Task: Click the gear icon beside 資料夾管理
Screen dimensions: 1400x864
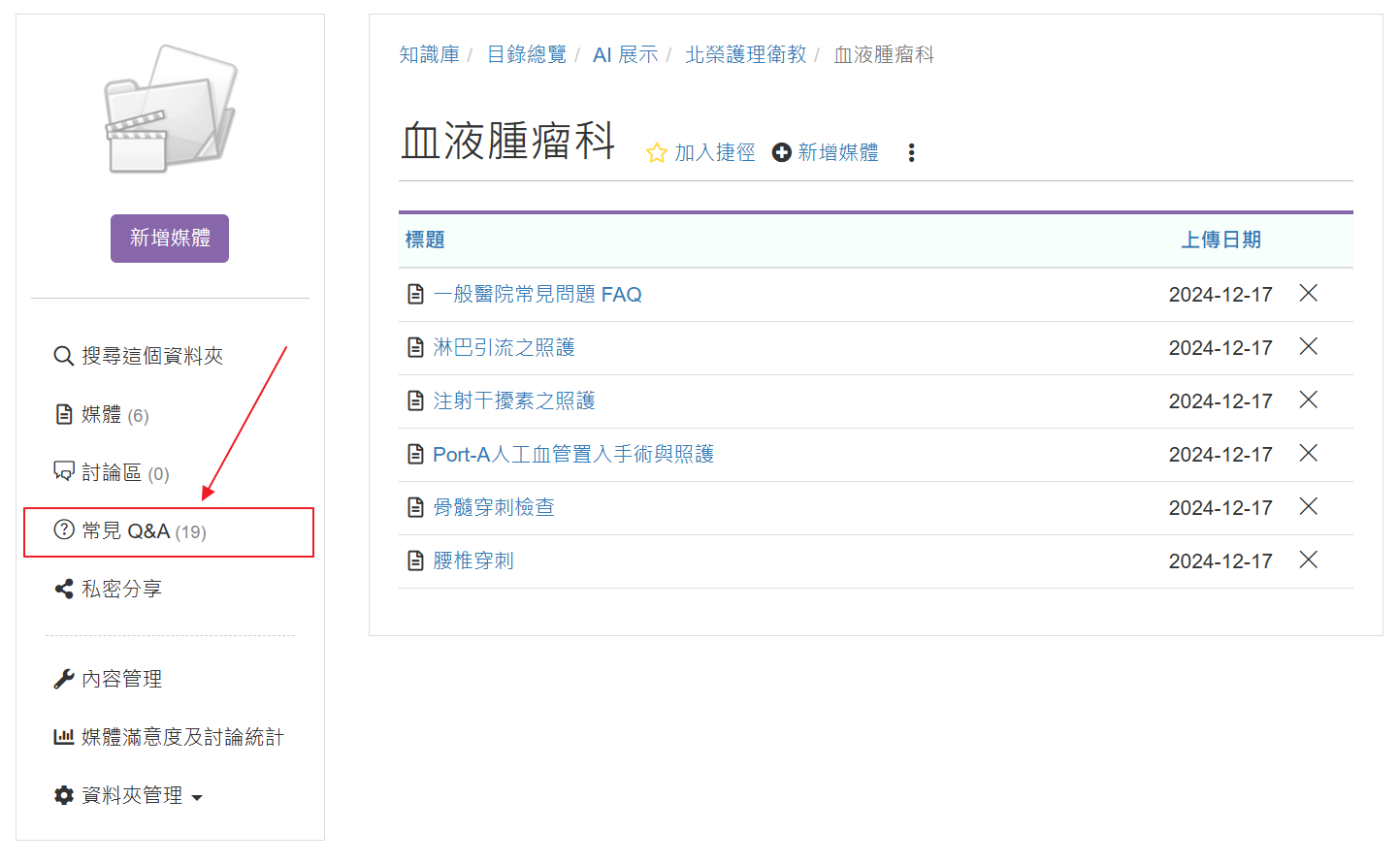Action: click(62, 795)
